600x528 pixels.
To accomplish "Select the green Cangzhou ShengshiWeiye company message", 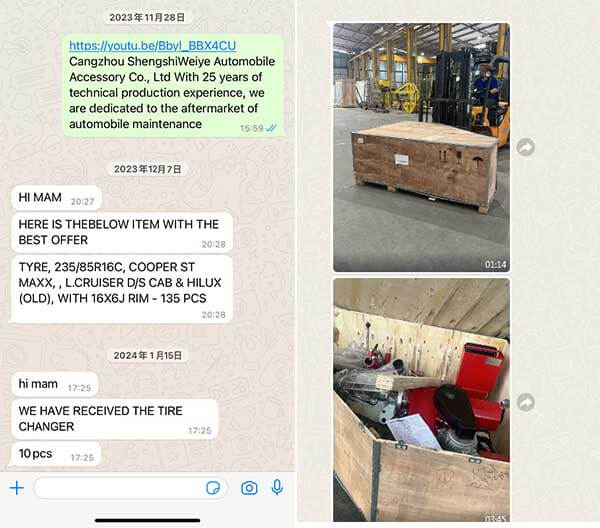I will (174, 86).
